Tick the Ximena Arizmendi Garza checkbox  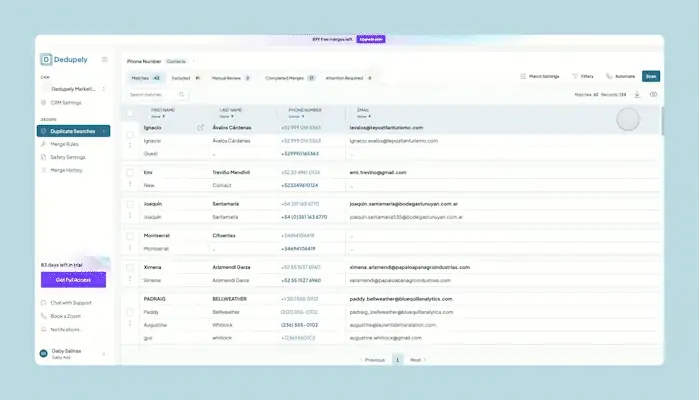130,268
